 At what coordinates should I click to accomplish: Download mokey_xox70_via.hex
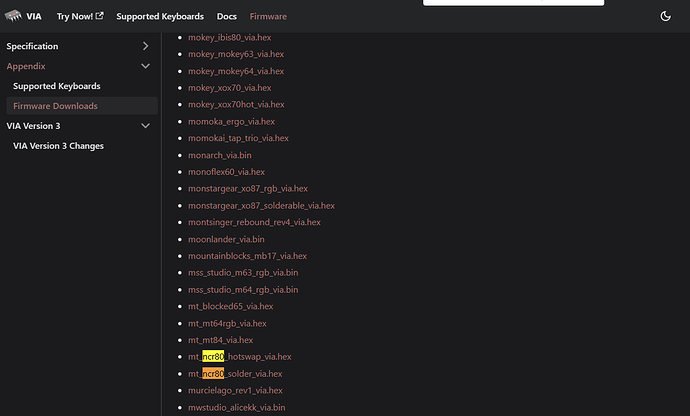tap(230, 88)
